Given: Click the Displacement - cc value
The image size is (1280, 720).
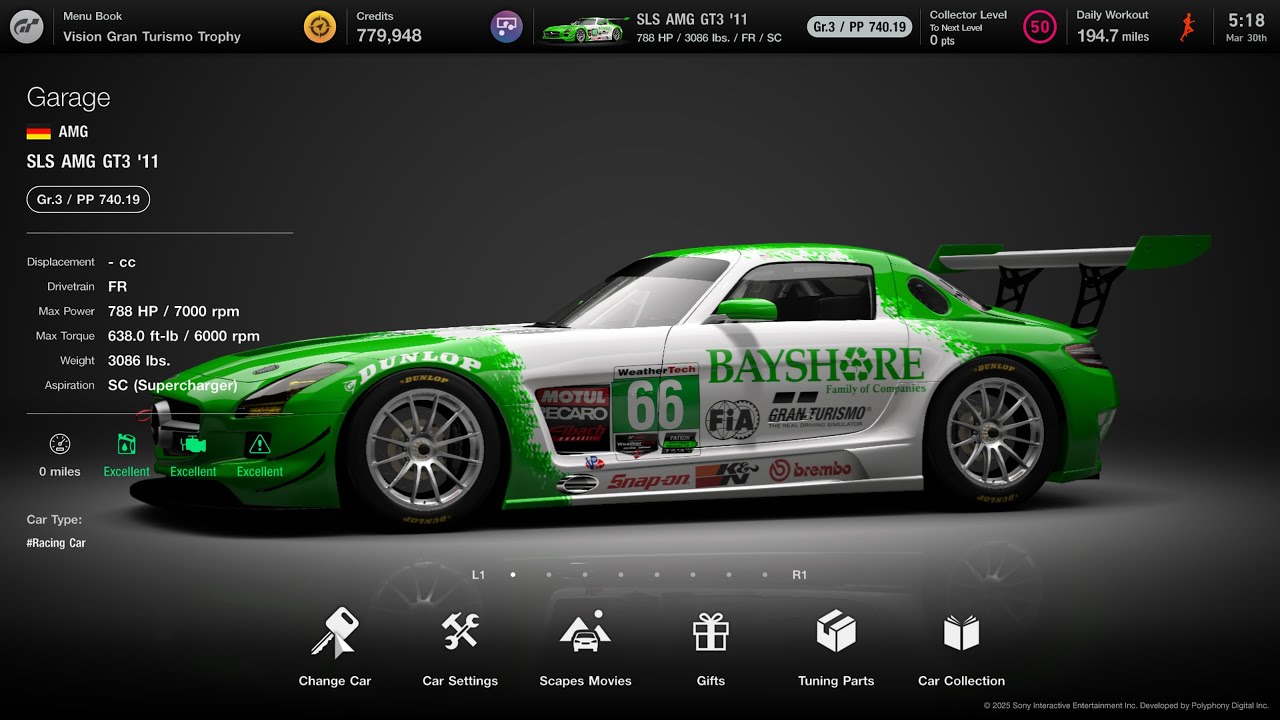Looking at the screenshot, I should (122, 262).
